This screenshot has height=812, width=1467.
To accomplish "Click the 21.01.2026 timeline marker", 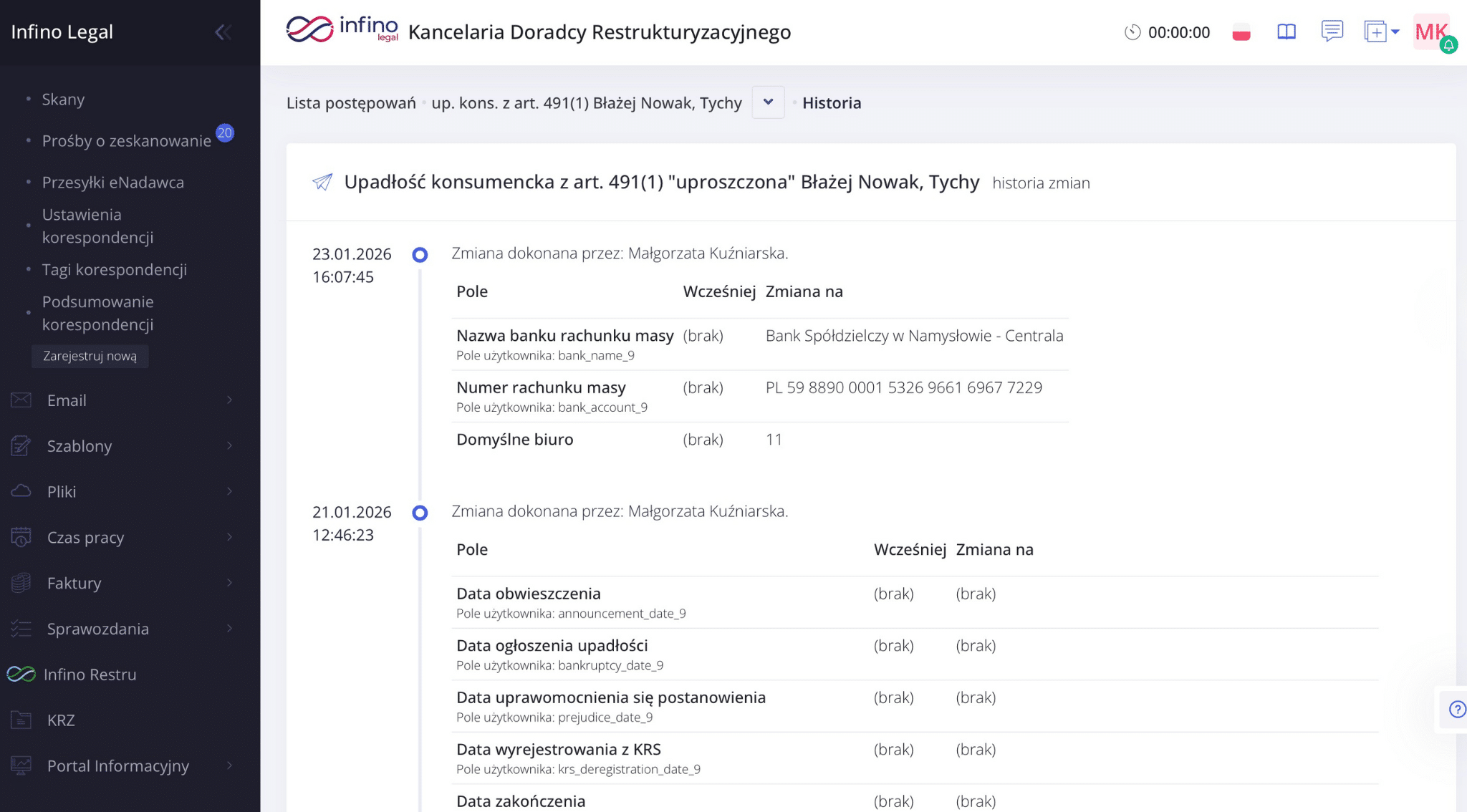I will [x=420, y=513].
